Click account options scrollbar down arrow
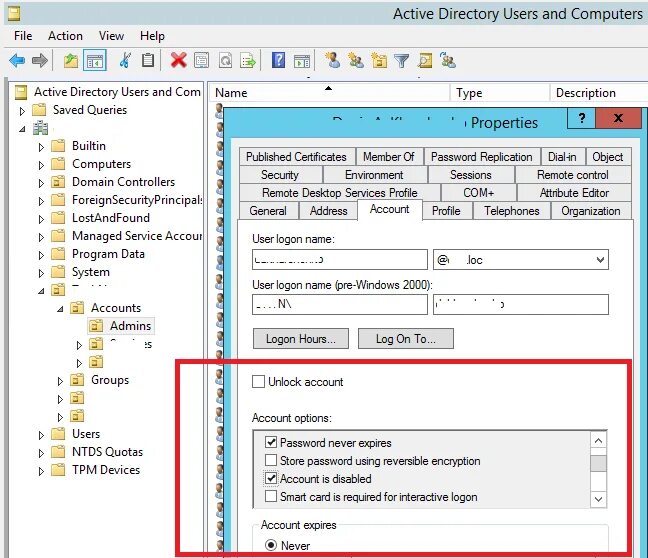 (598, 499)
